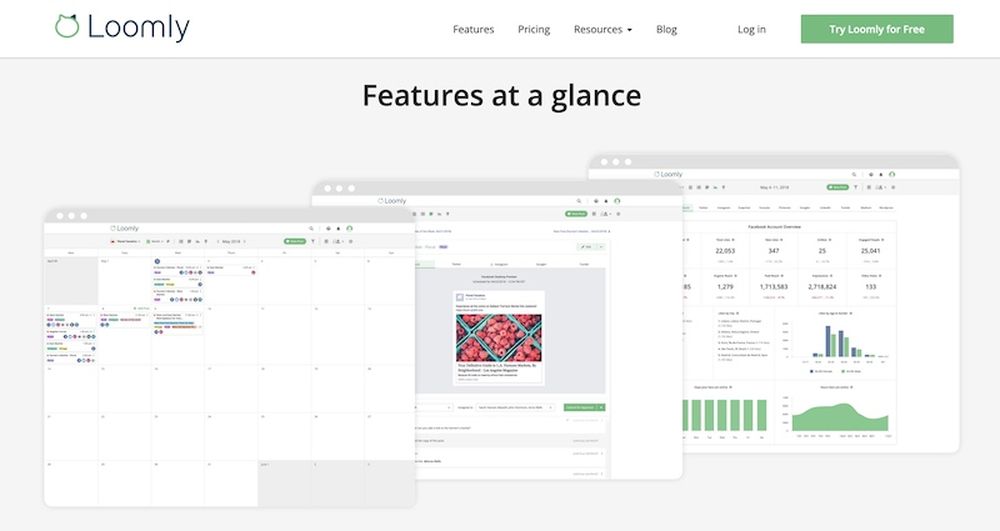Select May 2018 label in calendar window
Viewport: 1000px width, 531px height.
pyautogui.click(x=231, y=242)
